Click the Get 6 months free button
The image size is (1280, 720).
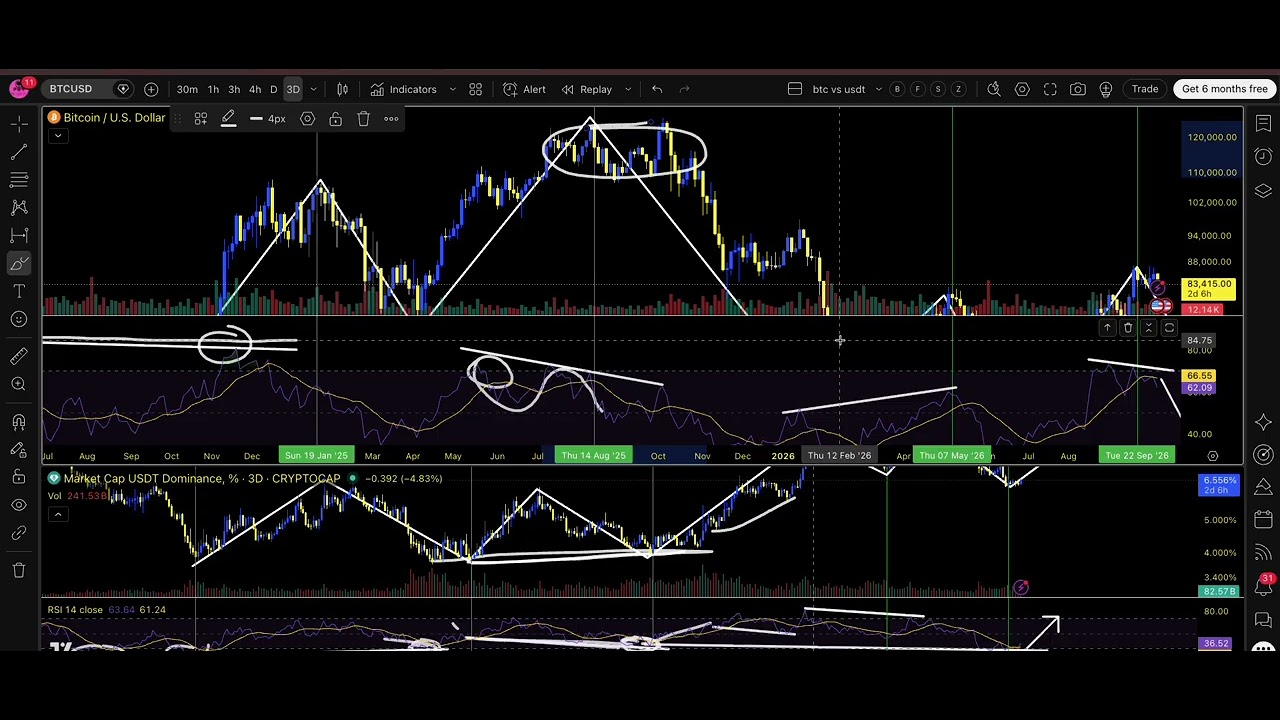[1224, 89]
